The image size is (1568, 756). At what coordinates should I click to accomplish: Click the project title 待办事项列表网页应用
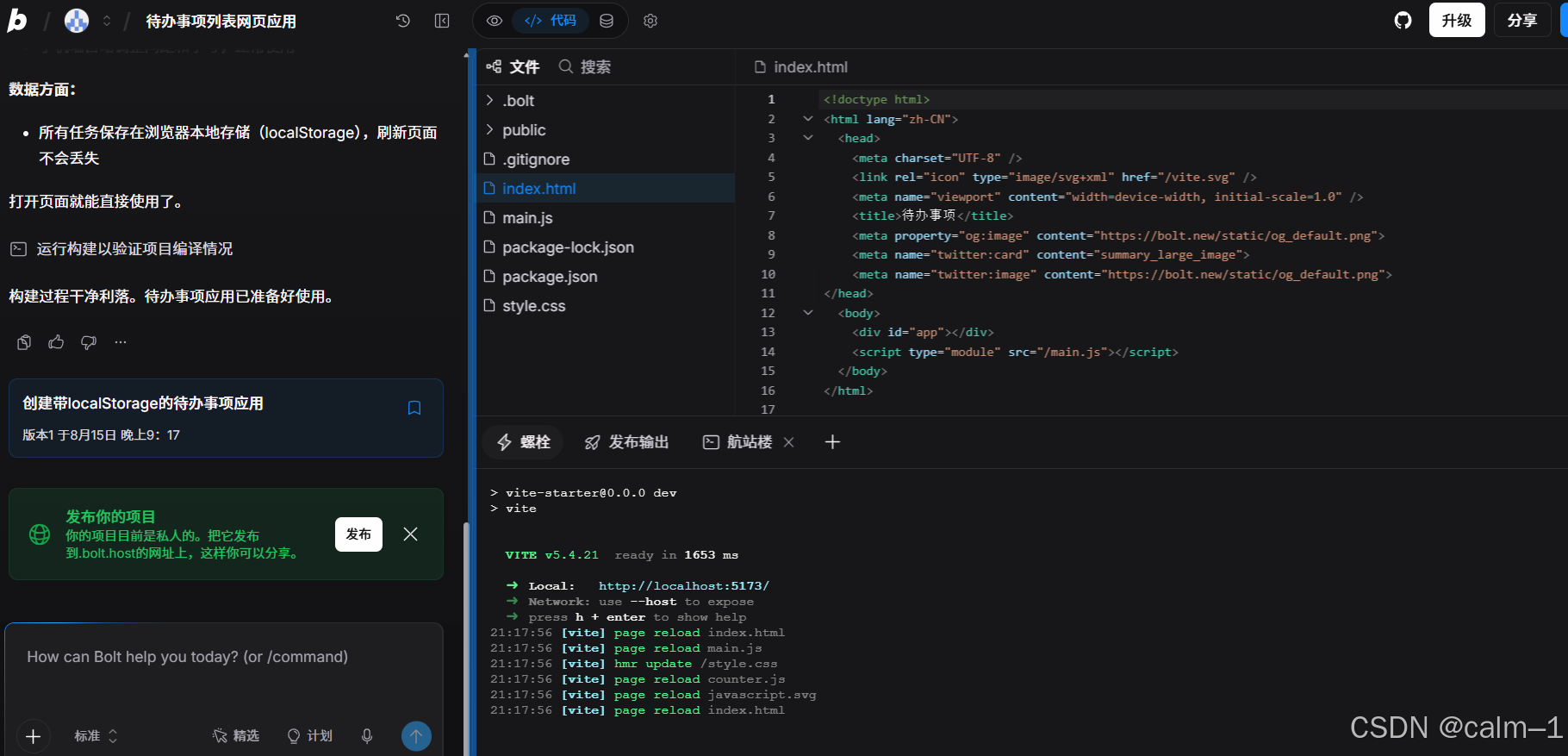click(221, 22)
